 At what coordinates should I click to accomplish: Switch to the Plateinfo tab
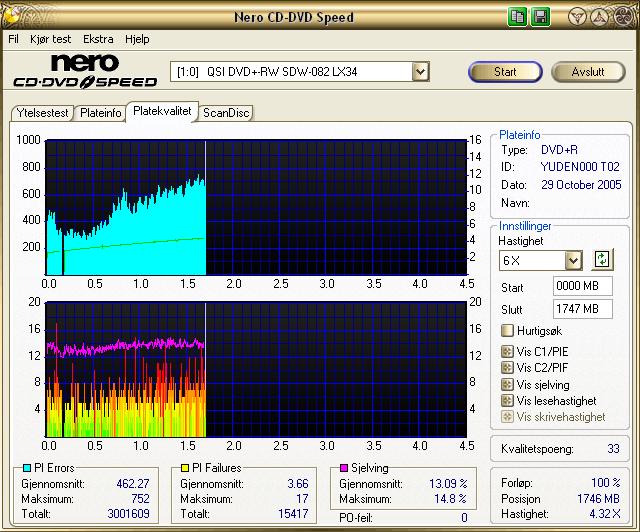pos(100,113)
